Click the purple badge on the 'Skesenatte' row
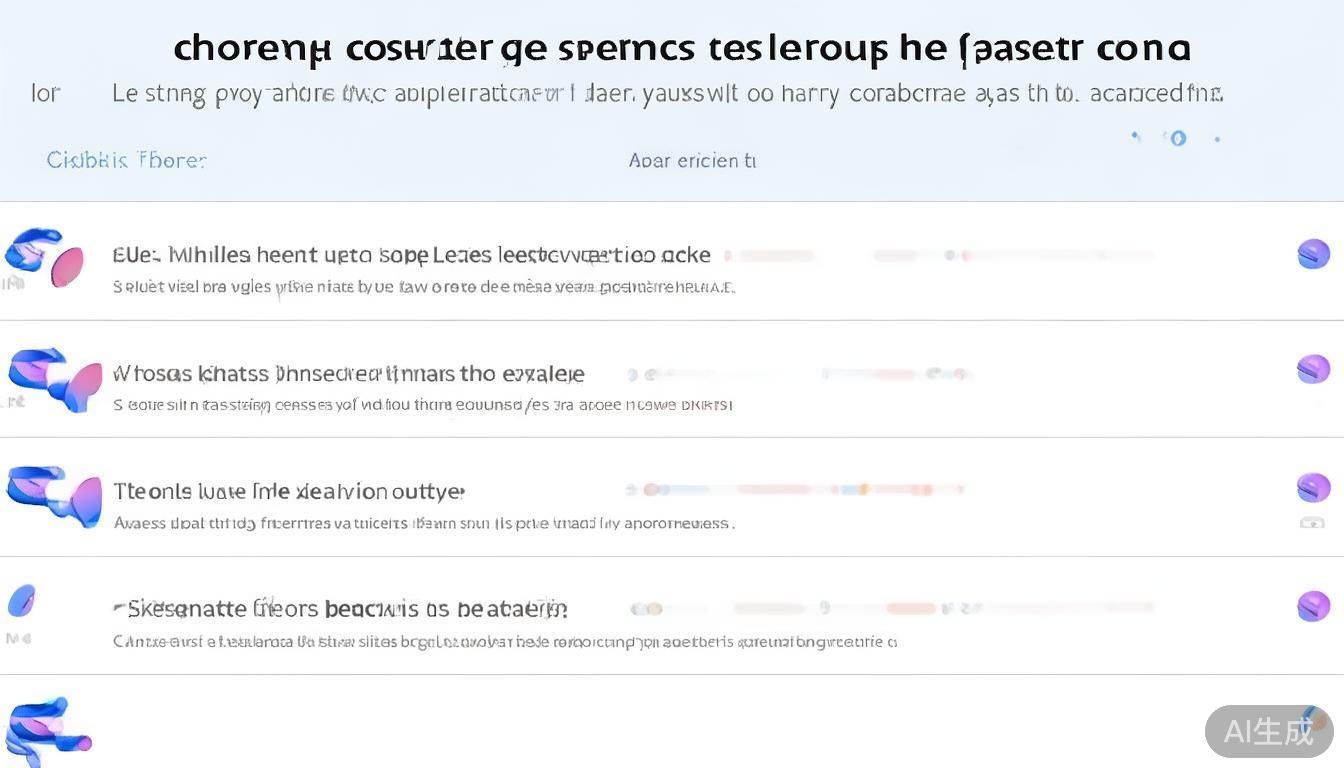The width and height of the screenshot is (1344, 768). point(1313,606)
